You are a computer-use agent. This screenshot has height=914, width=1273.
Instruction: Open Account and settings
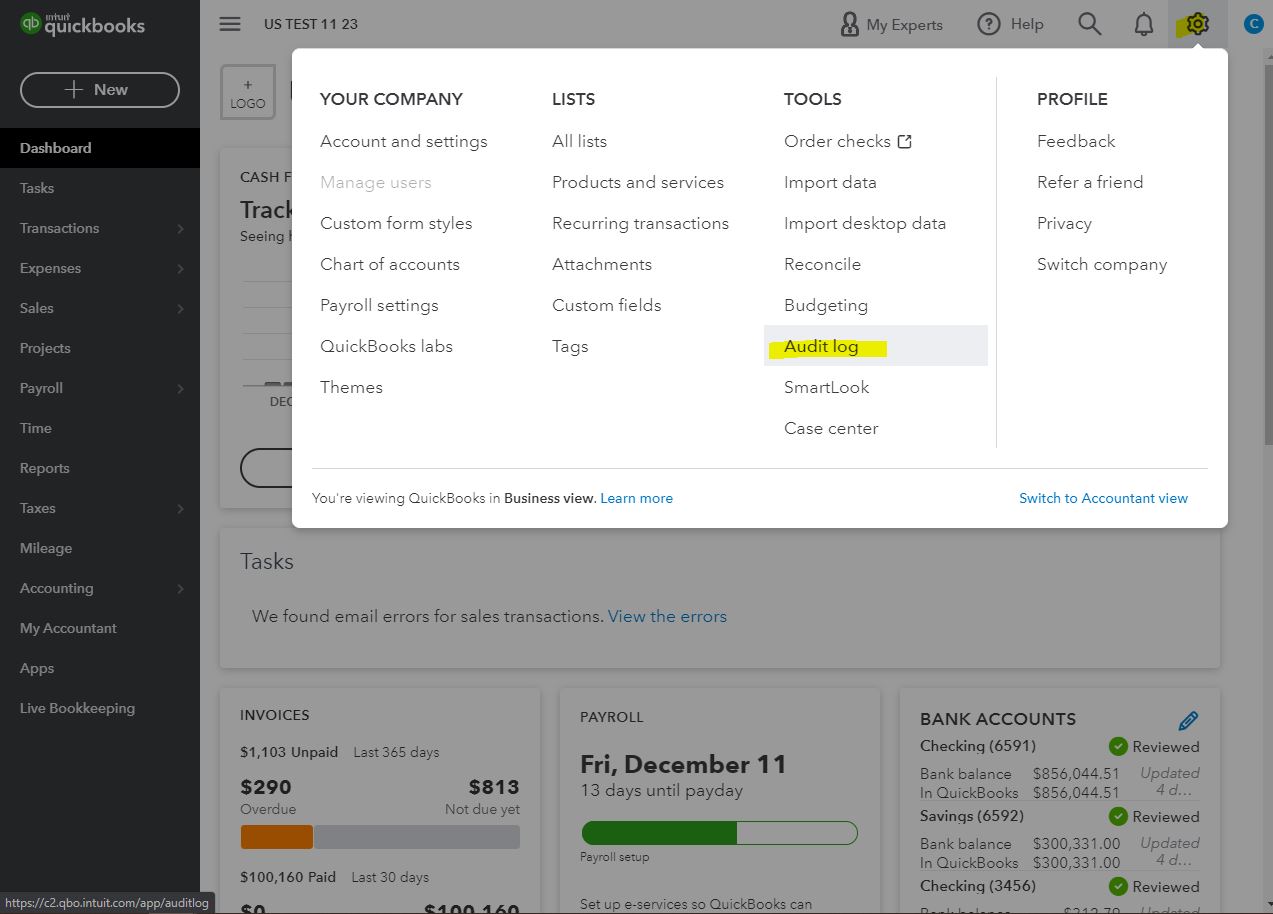404,142
